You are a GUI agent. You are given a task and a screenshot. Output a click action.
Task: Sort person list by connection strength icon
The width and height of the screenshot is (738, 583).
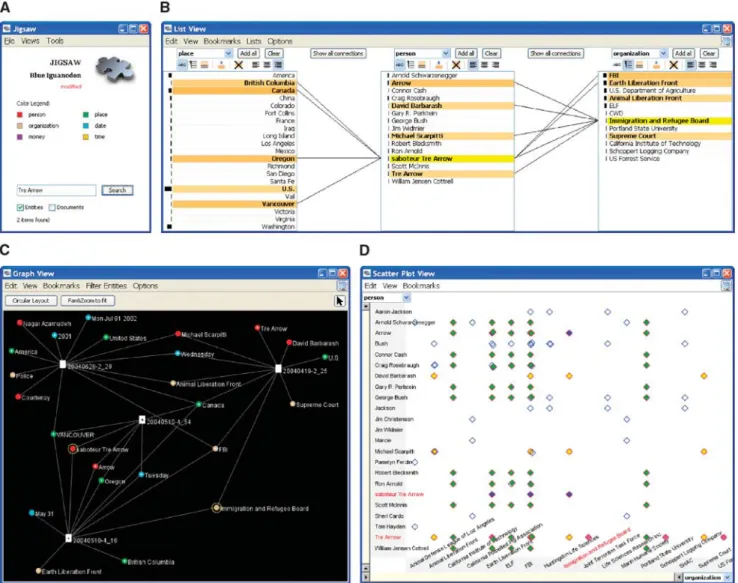(x=422, y=65)
